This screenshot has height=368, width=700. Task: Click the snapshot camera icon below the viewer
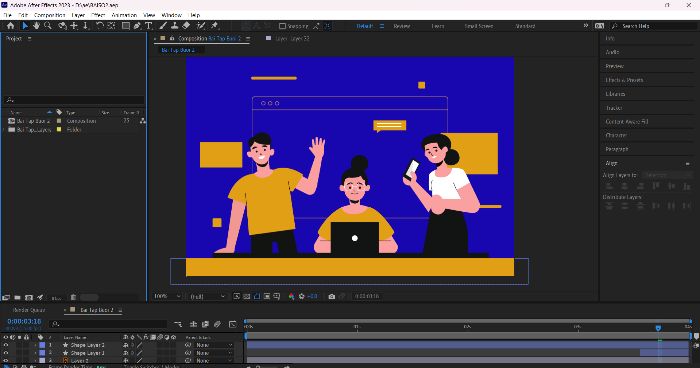331,296
